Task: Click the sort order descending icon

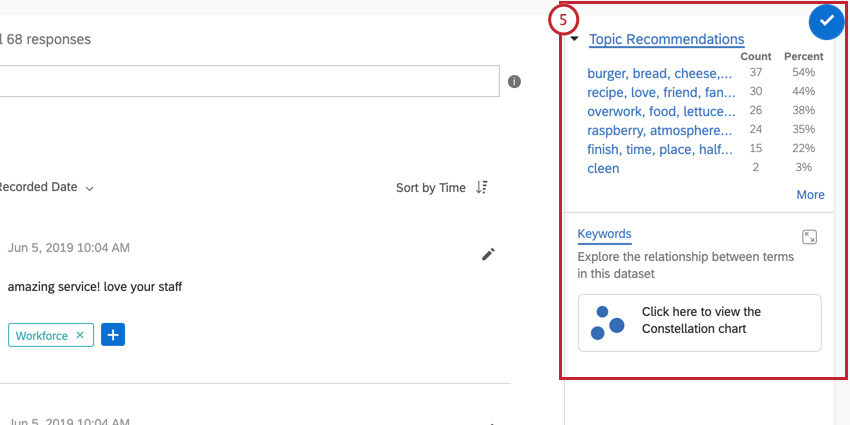Action: coord(481,188)
